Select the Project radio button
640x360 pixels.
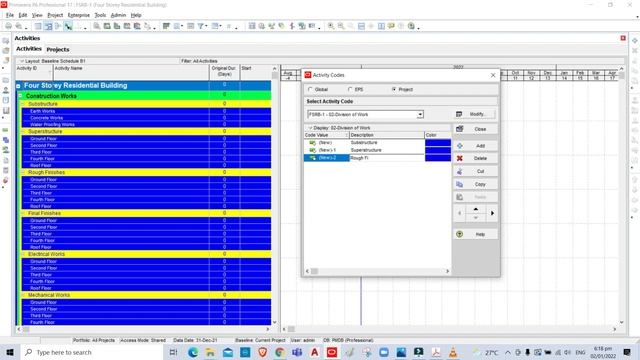pyautogui.click(x=394, y=89)
